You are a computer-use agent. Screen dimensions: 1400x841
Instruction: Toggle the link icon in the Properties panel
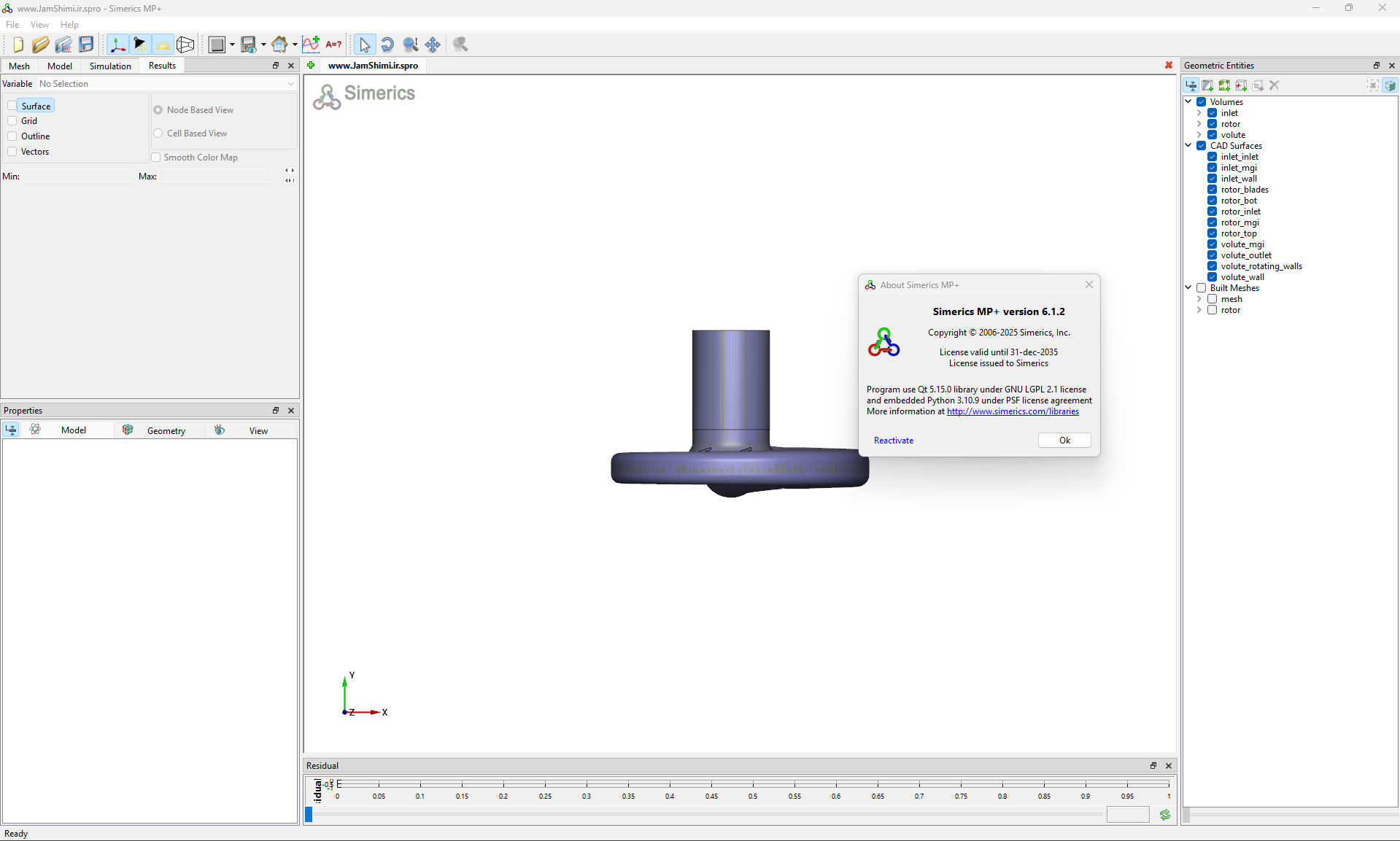[x=11, y=430]
